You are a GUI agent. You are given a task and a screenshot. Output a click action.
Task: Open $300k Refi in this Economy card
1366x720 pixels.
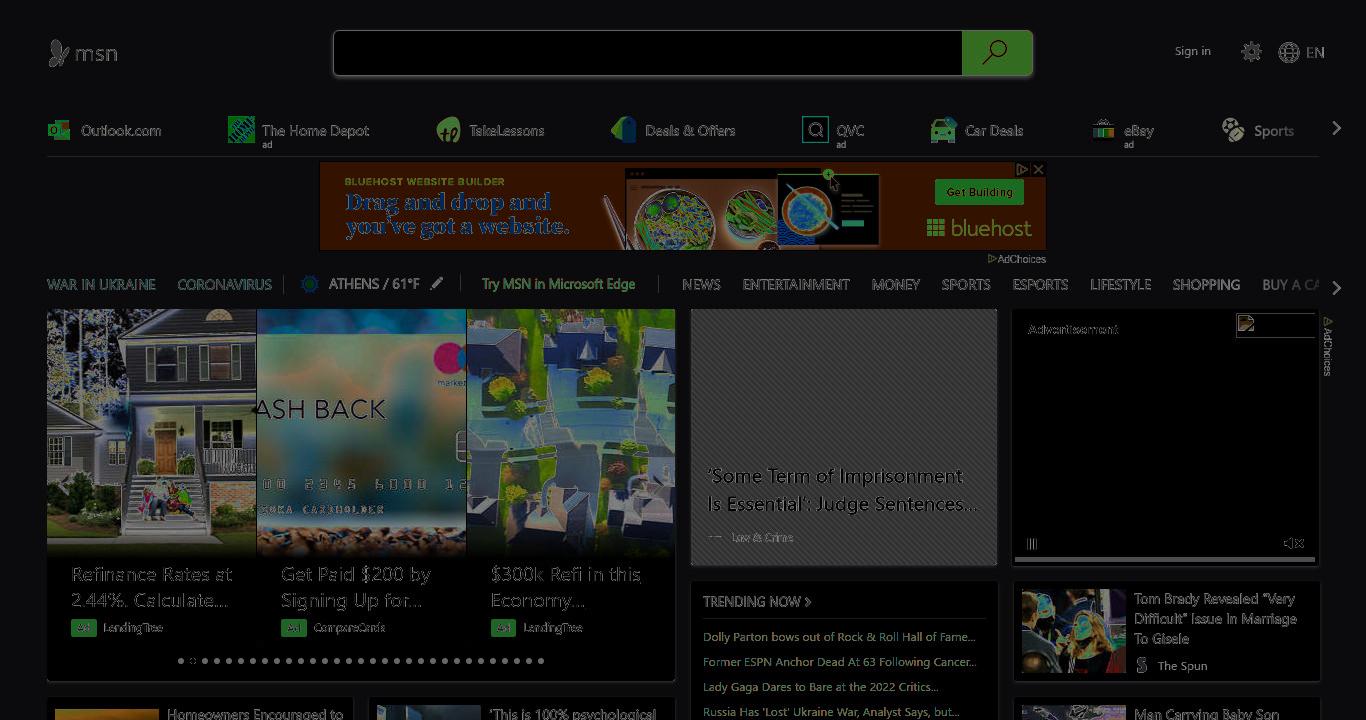[566, 587]
